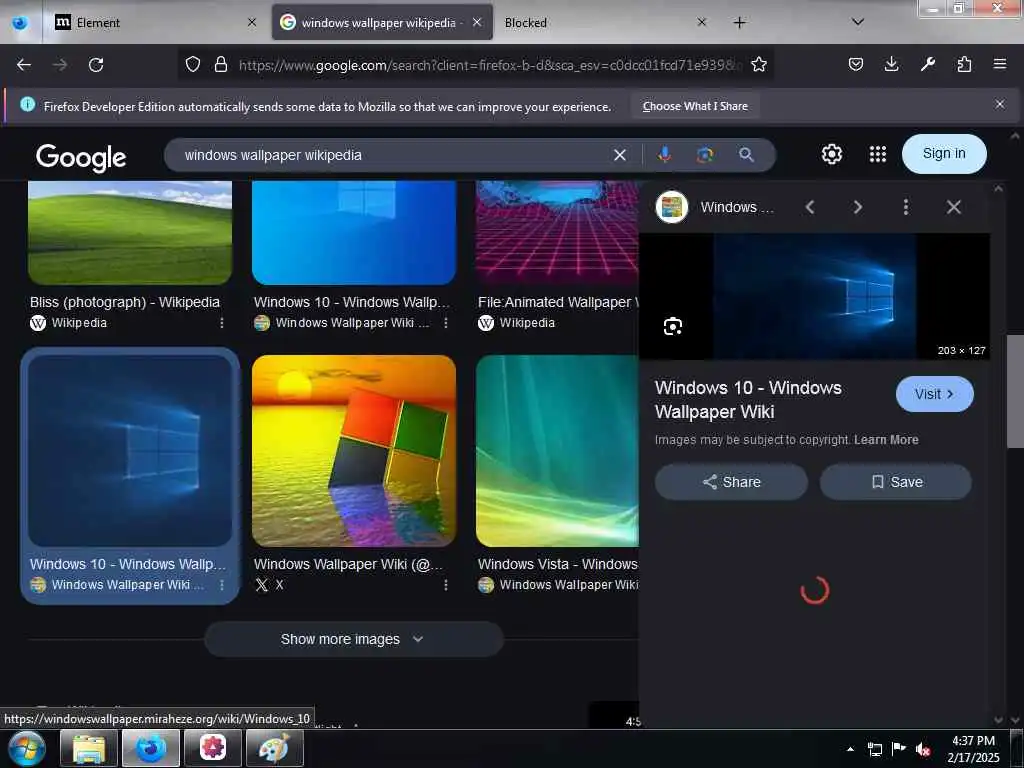Submit search with magnifier icon
The height and width of the screenshot is (768, 1024).
[x=746, y=155]
